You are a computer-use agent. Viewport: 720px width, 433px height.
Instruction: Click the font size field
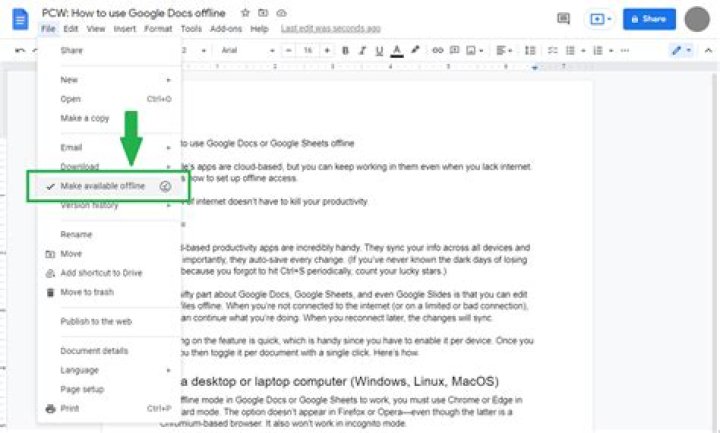coord(308,50)
